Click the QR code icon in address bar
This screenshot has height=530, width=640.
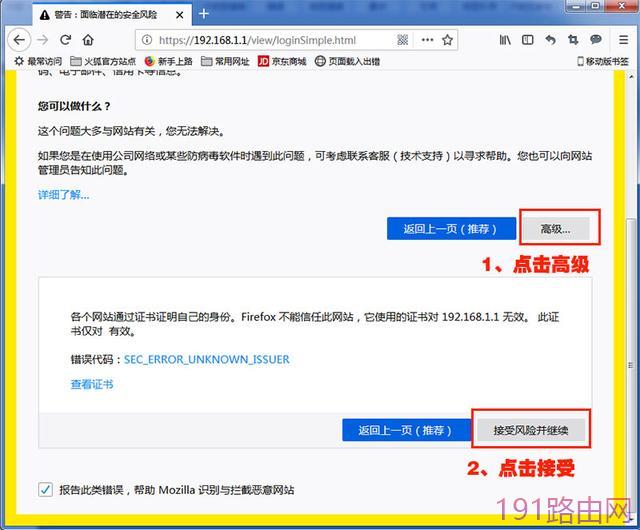pyautogui.click(x=402, y=40)
